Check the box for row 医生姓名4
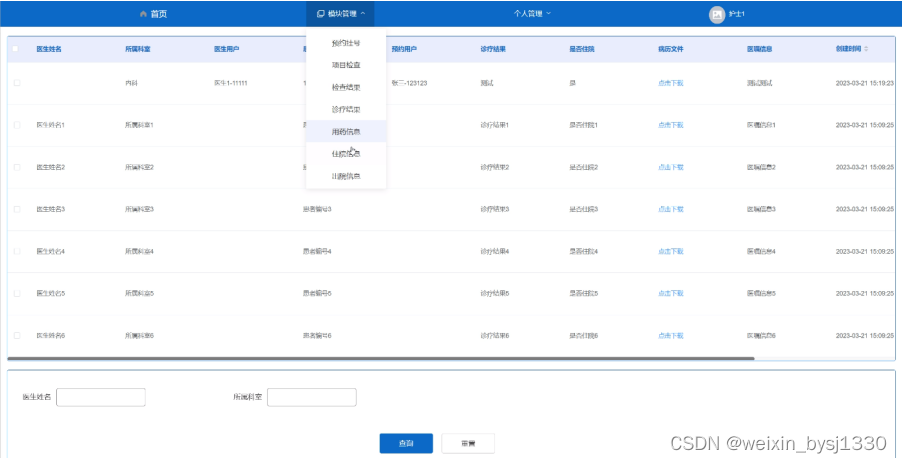Screen dimensions: 902x463 coord(17,251)
